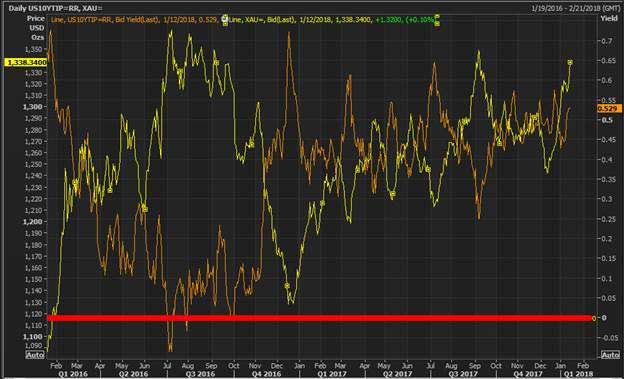This screenshot has height=379, width=624.
Task: Click the USD axis unit label
Action: 37,28
